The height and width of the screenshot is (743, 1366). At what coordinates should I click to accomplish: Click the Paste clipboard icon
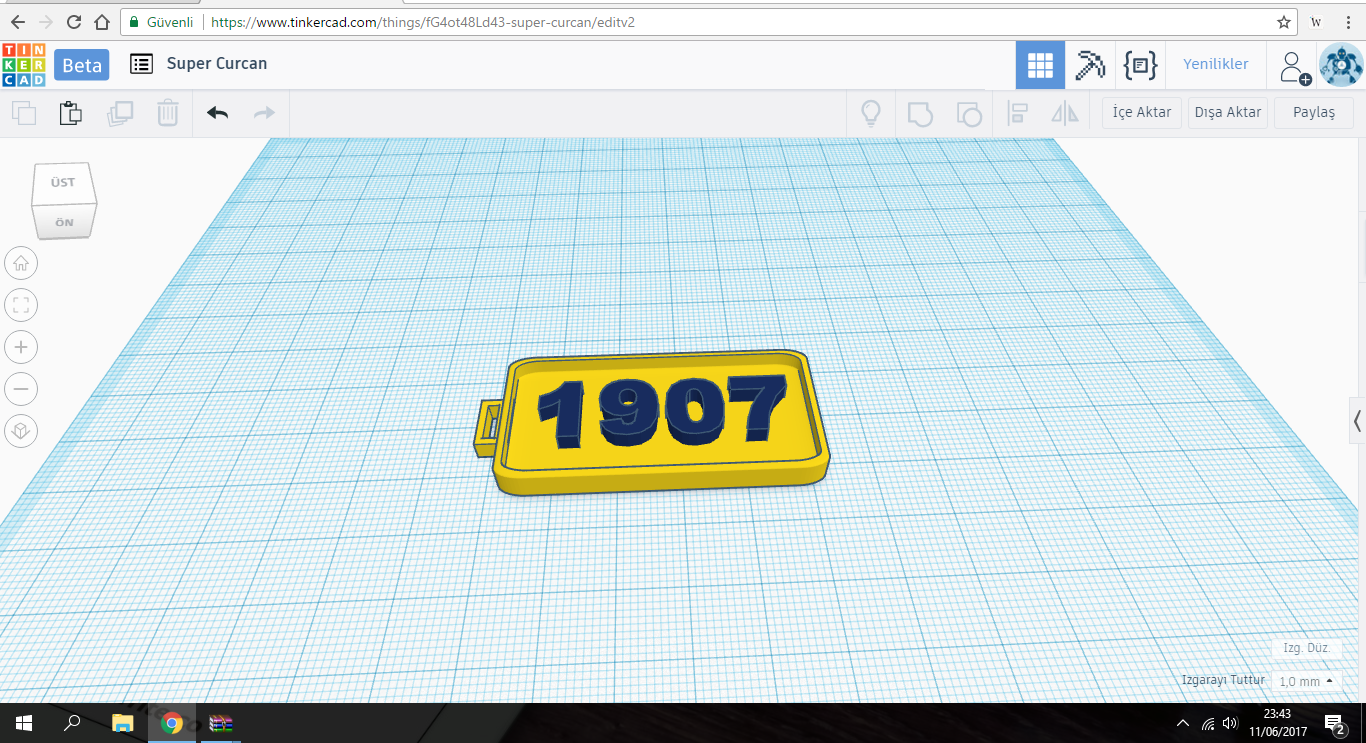tap(71, 113)
